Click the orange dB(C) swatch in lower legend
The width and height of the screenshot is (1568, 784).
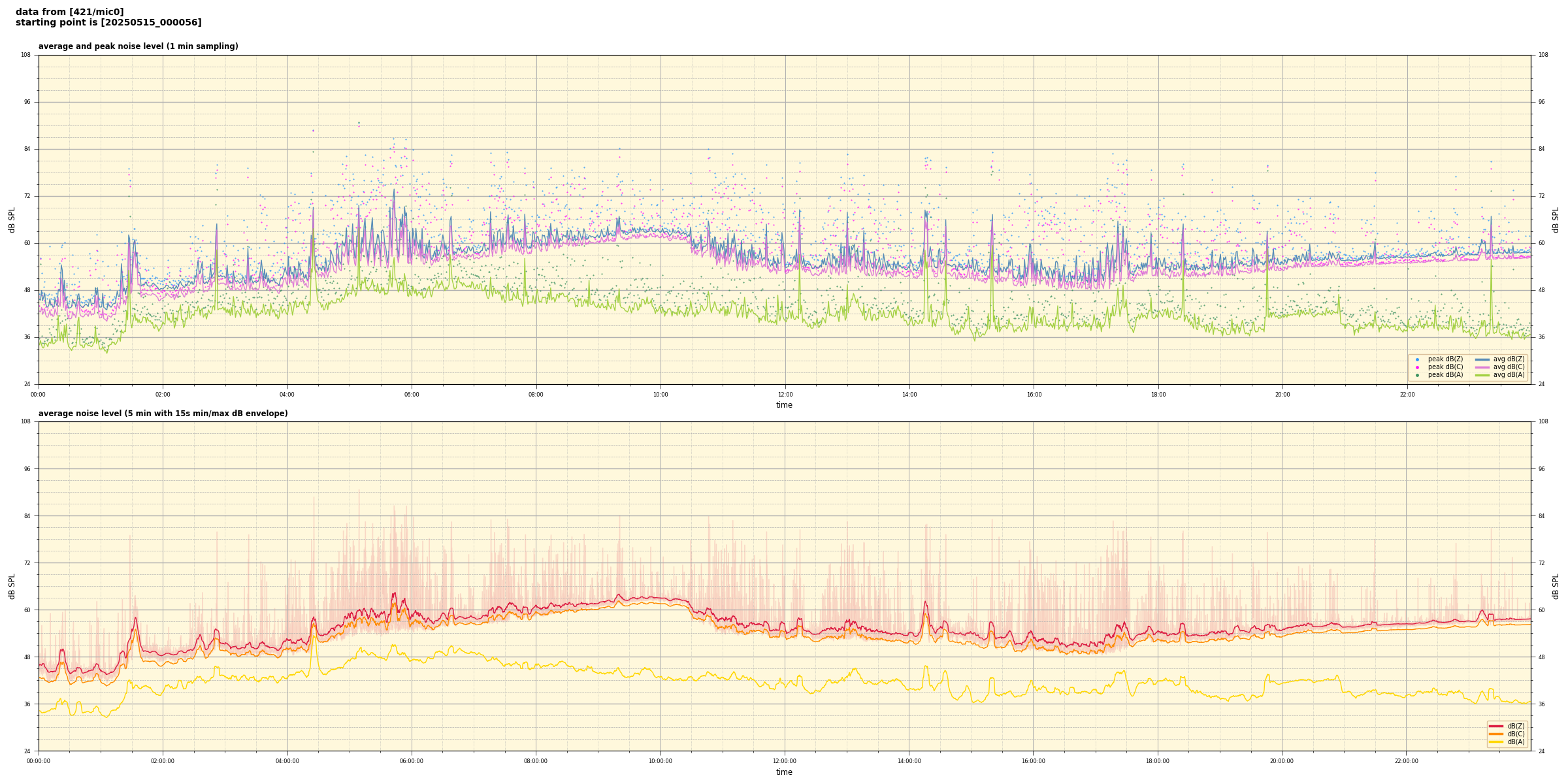(x=1495, y=734)
